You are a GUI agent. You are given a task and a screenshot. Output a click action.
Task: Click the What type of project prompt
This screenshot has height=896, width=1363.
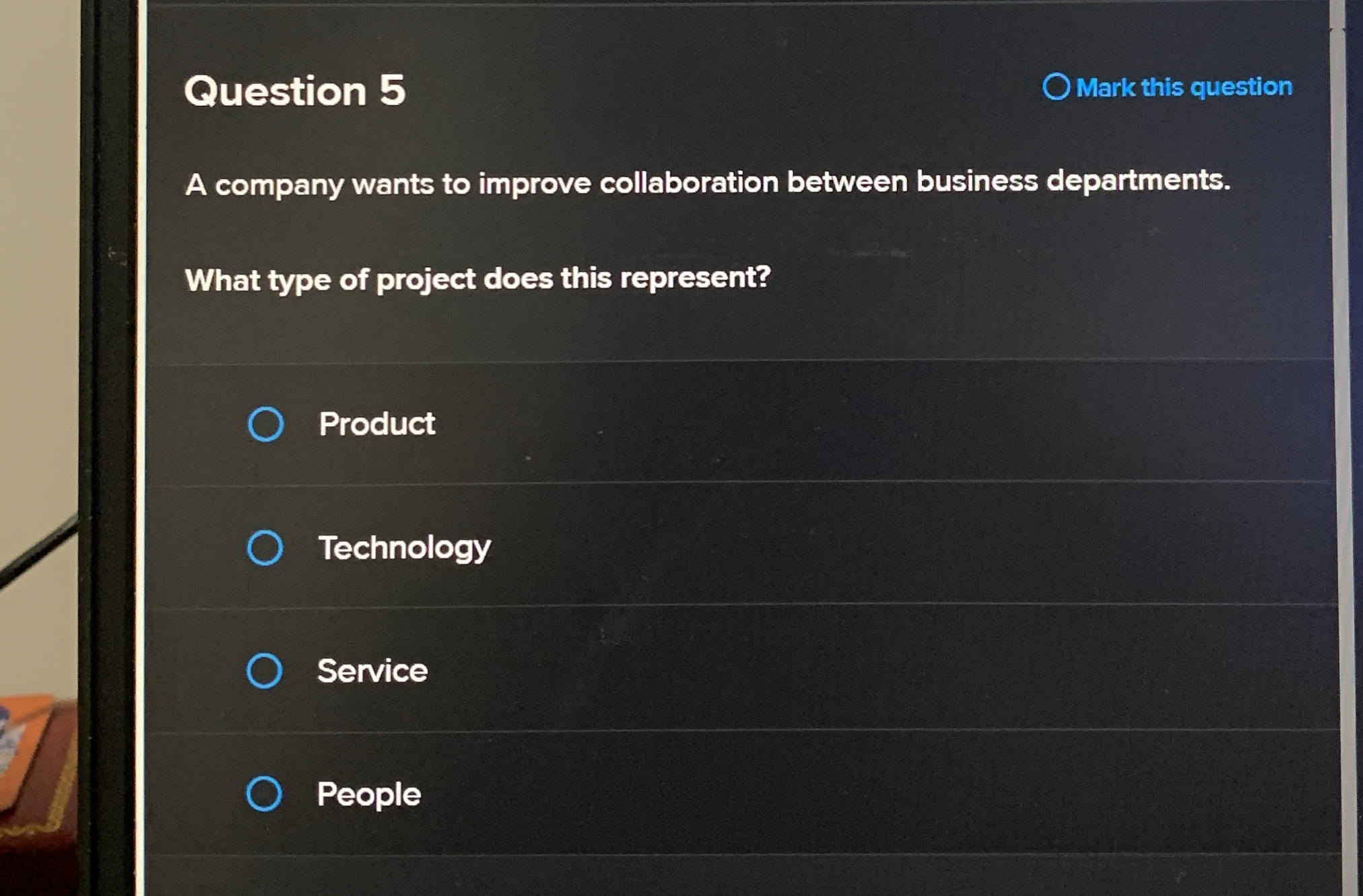477,279
